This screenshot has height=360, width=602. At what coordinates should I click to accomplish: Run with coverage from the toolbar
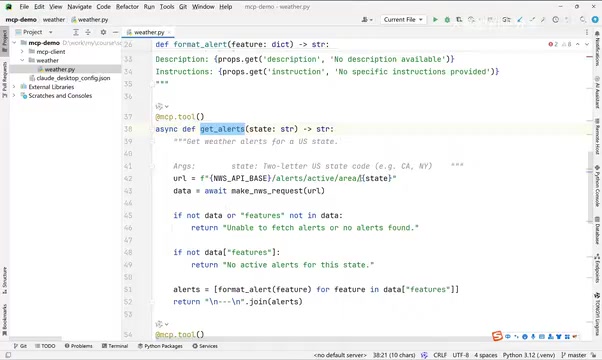click(x=459, y=20)
